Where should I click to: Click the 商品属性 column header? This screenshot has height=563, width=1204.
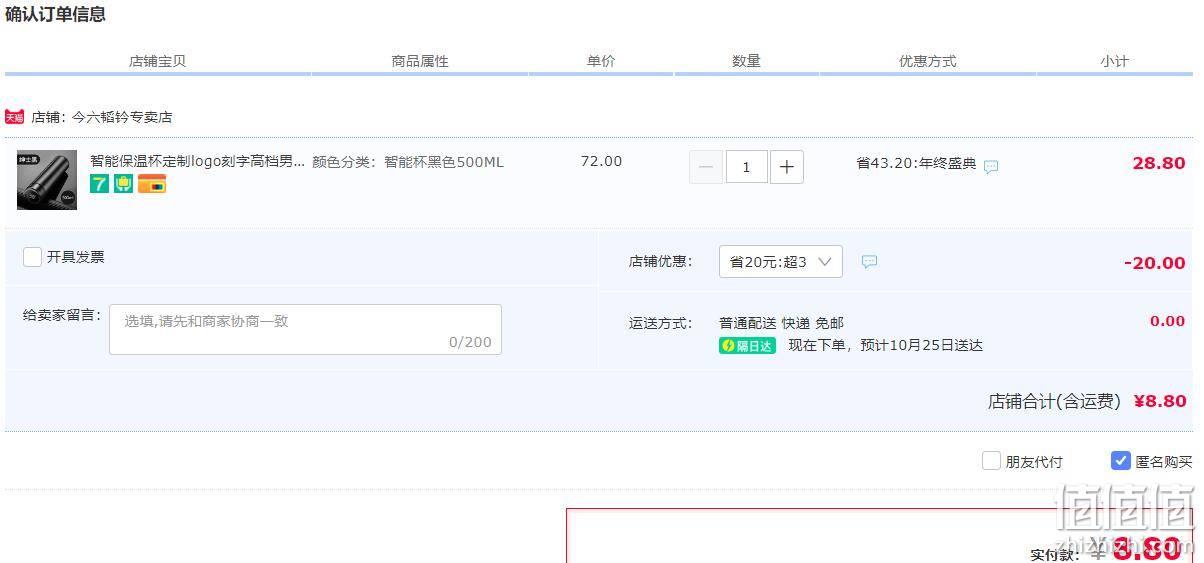tap(420, 61)
